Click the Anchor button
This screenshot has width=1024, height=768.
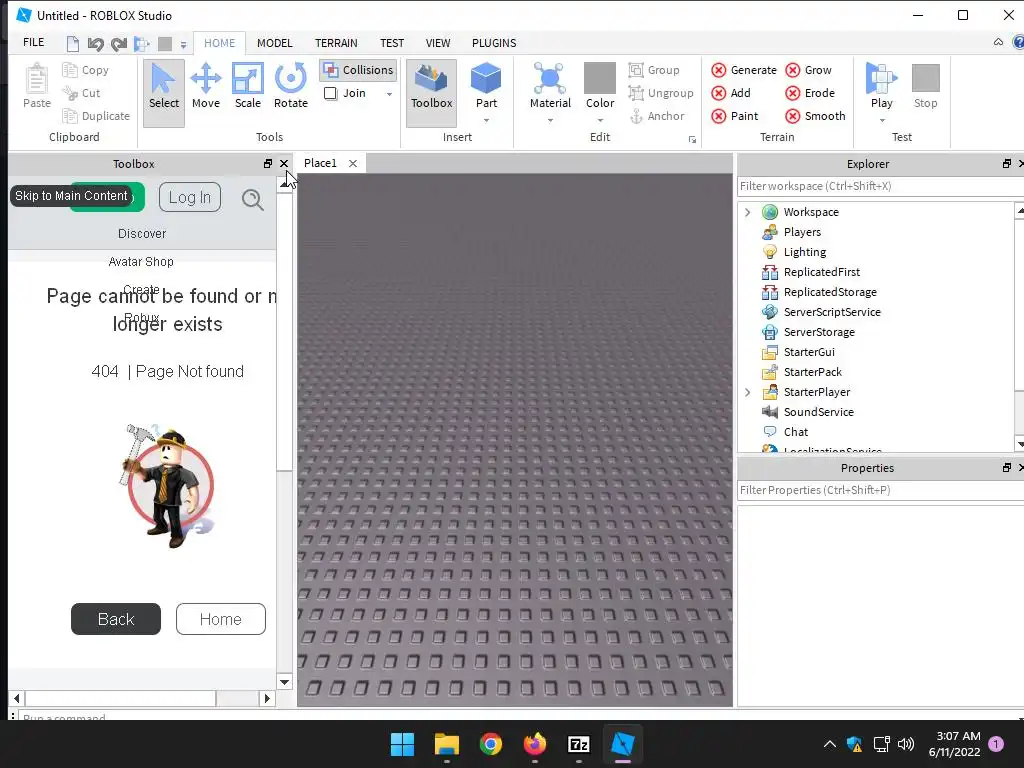click(x=656, y=116)
